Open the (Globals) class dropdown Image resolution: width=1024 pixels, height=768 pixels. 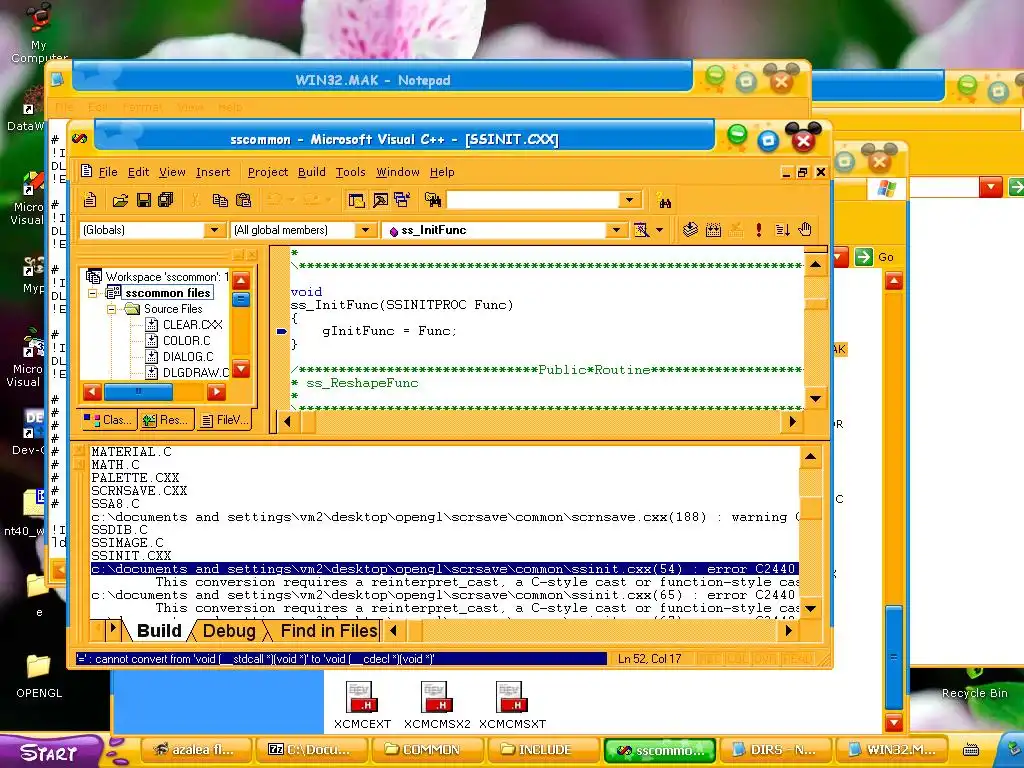[214, 230]
